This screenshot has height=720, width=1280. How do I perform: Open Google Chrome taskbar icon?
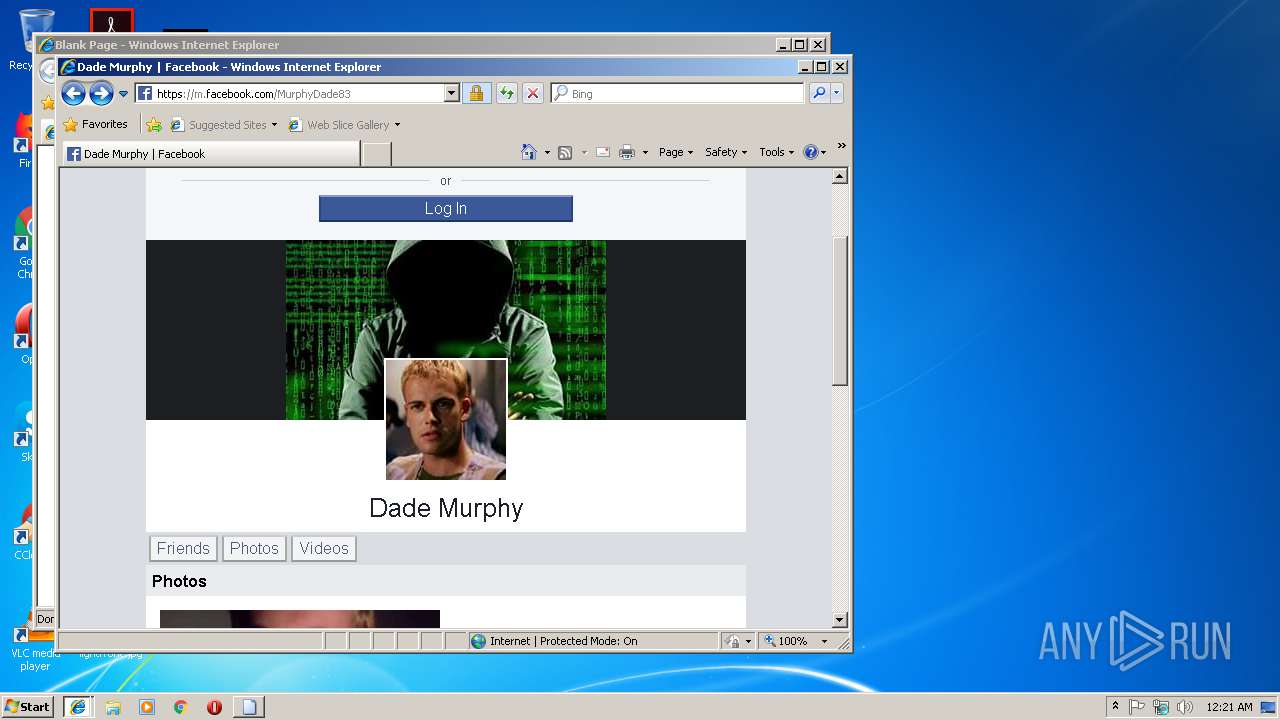pyautogui.click(x=181, y=707)
